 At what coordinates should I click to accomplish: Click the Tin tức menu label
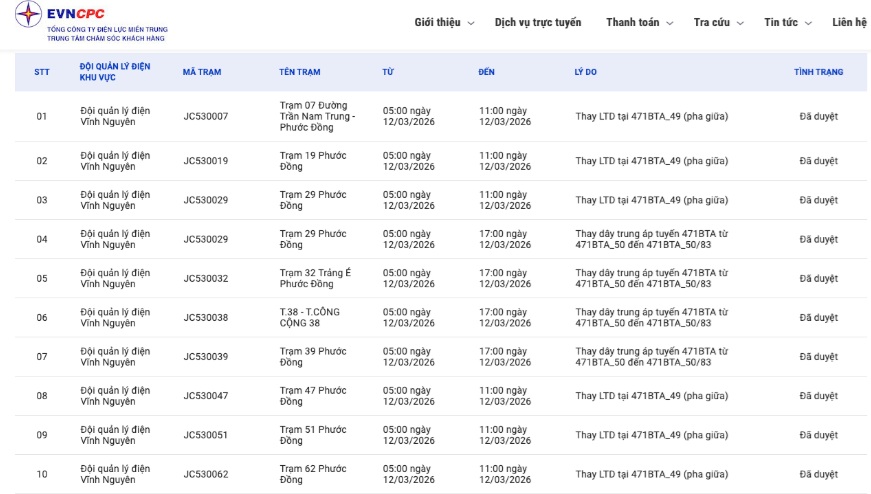pos(781,22)
